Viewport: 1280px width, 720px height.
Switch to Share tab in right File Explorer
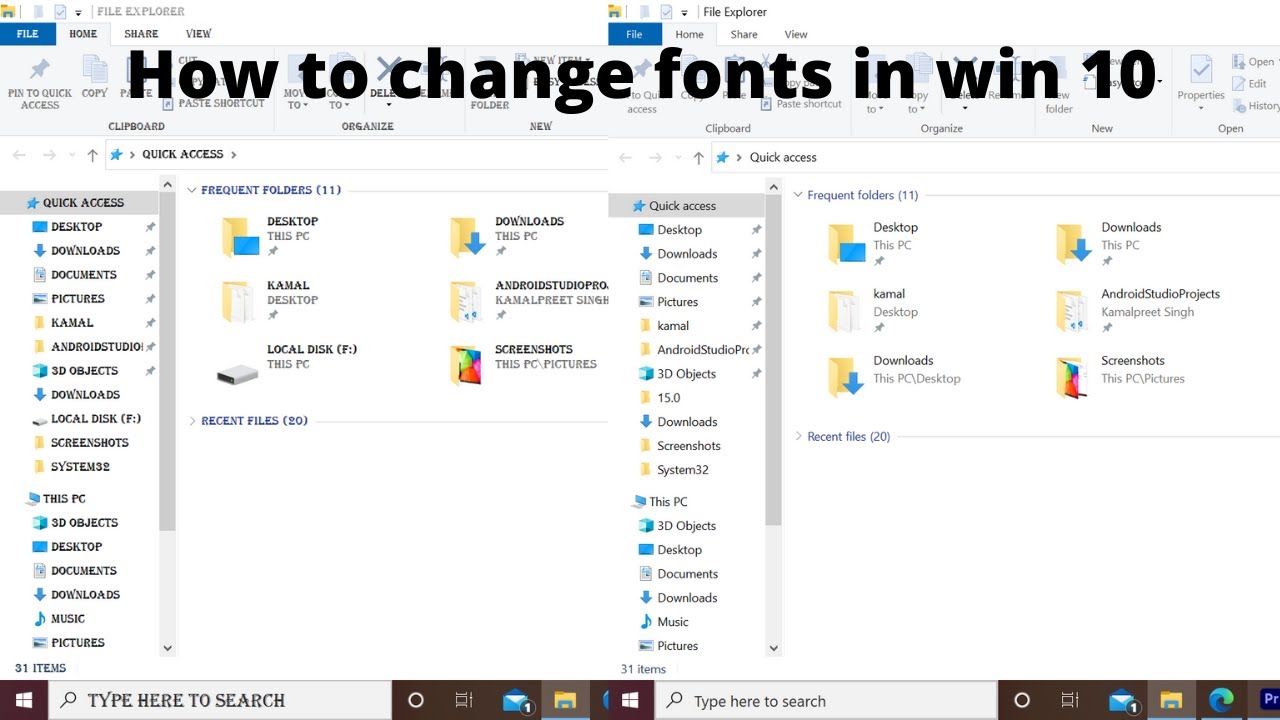[x=744, y=34]
